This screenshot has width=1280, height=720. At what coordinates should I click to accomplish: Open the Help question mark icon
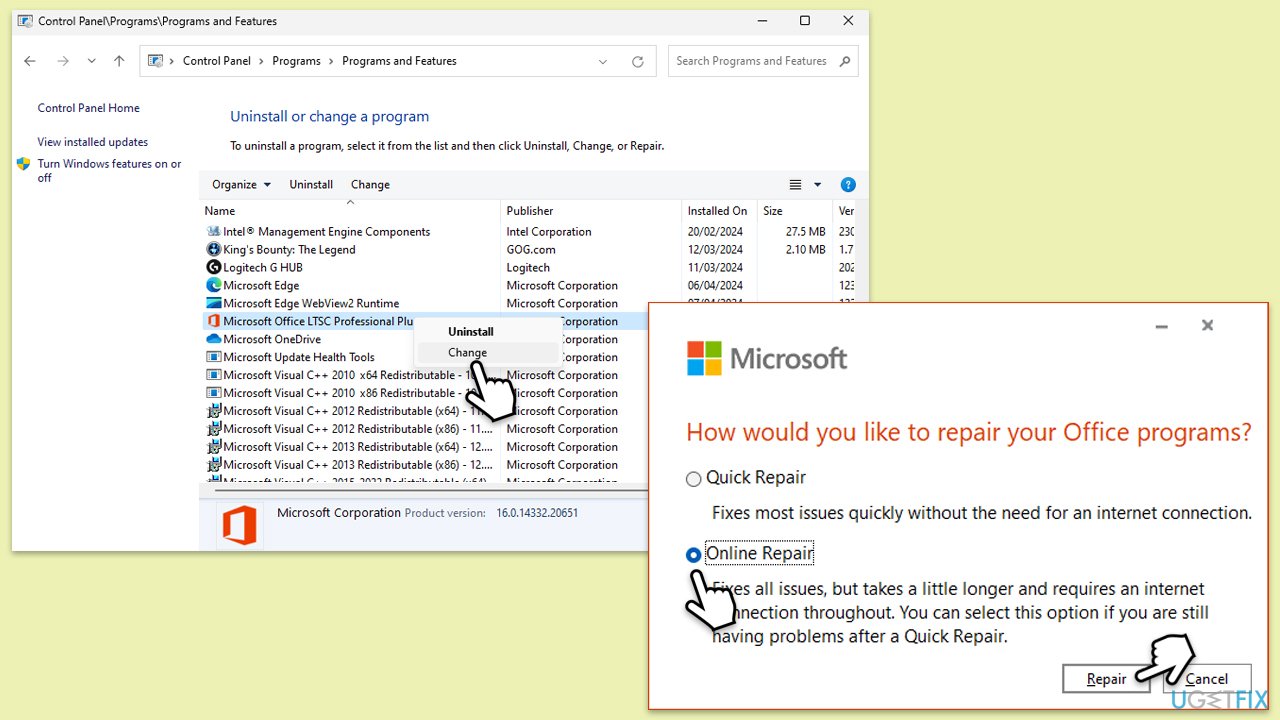848,184
